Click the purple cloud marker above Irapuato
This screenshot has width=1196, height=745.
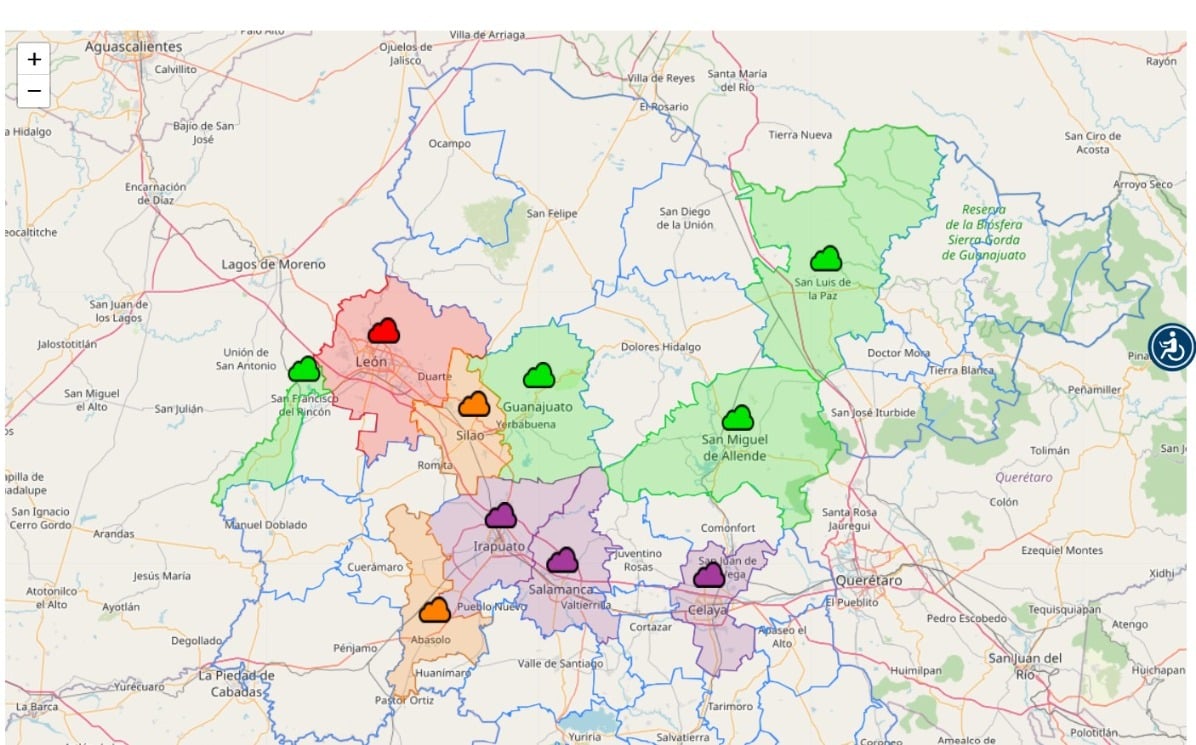point(500,516)
